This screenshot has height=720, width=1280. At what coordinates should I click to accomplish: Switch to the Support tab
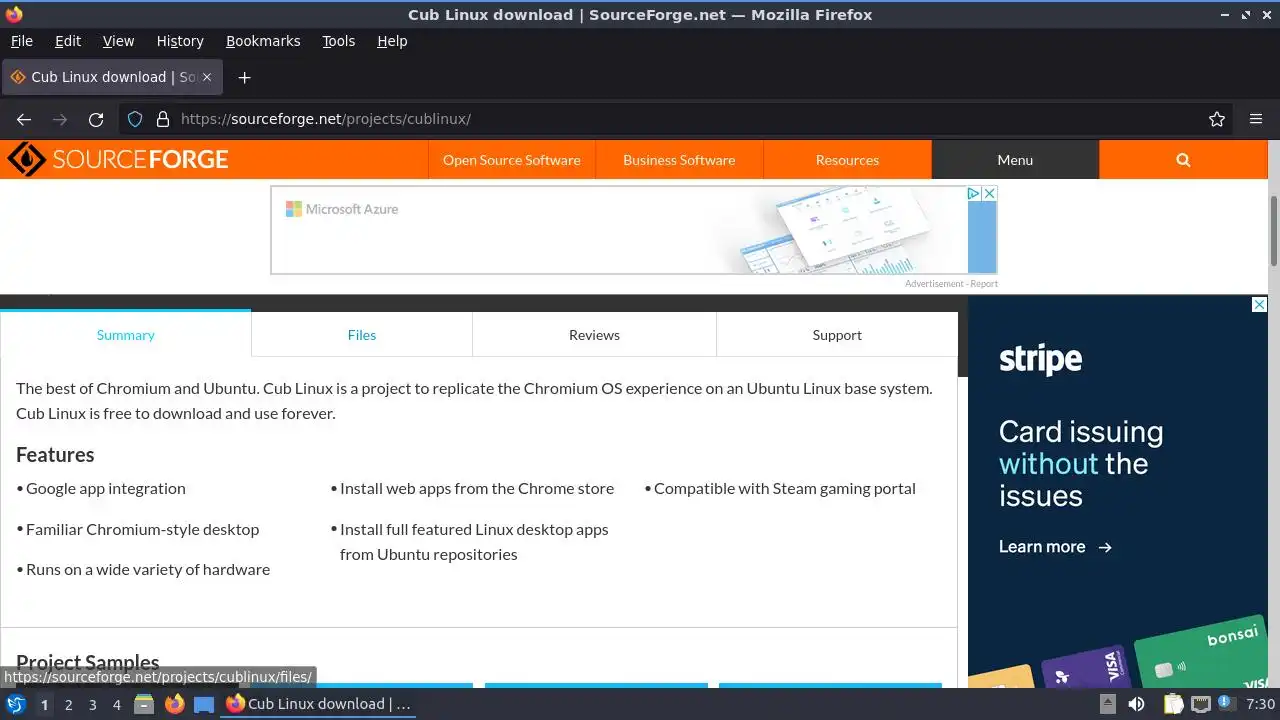pyautogui.click(x=837, y=335)
